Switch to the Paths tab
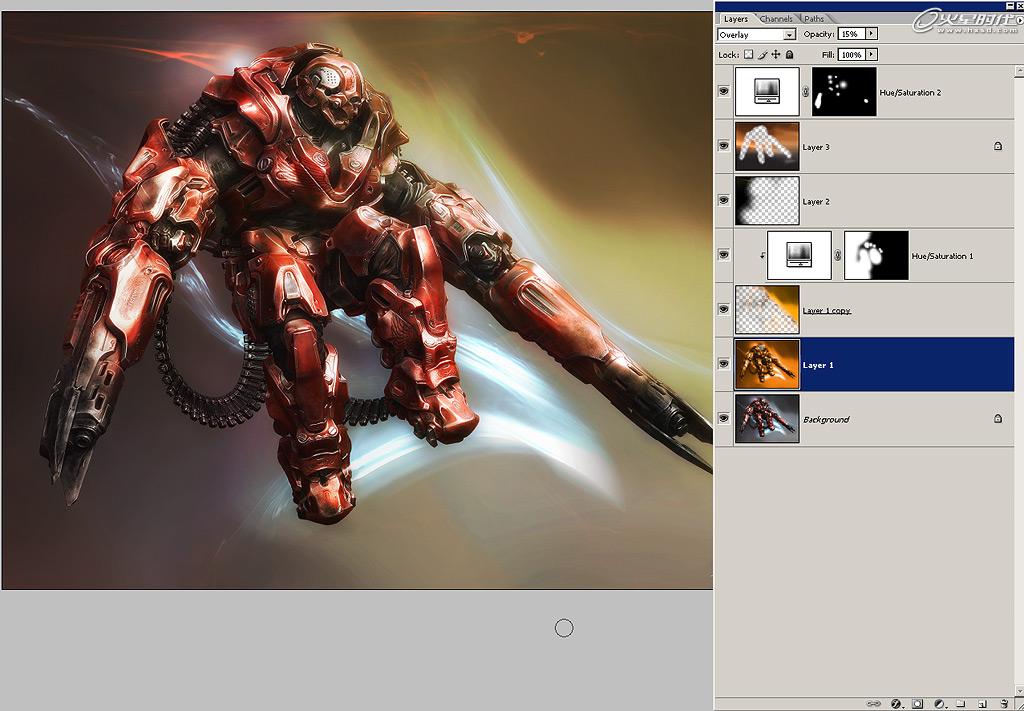The height and width of the screenshot is (711, 1024). [814, 19]
